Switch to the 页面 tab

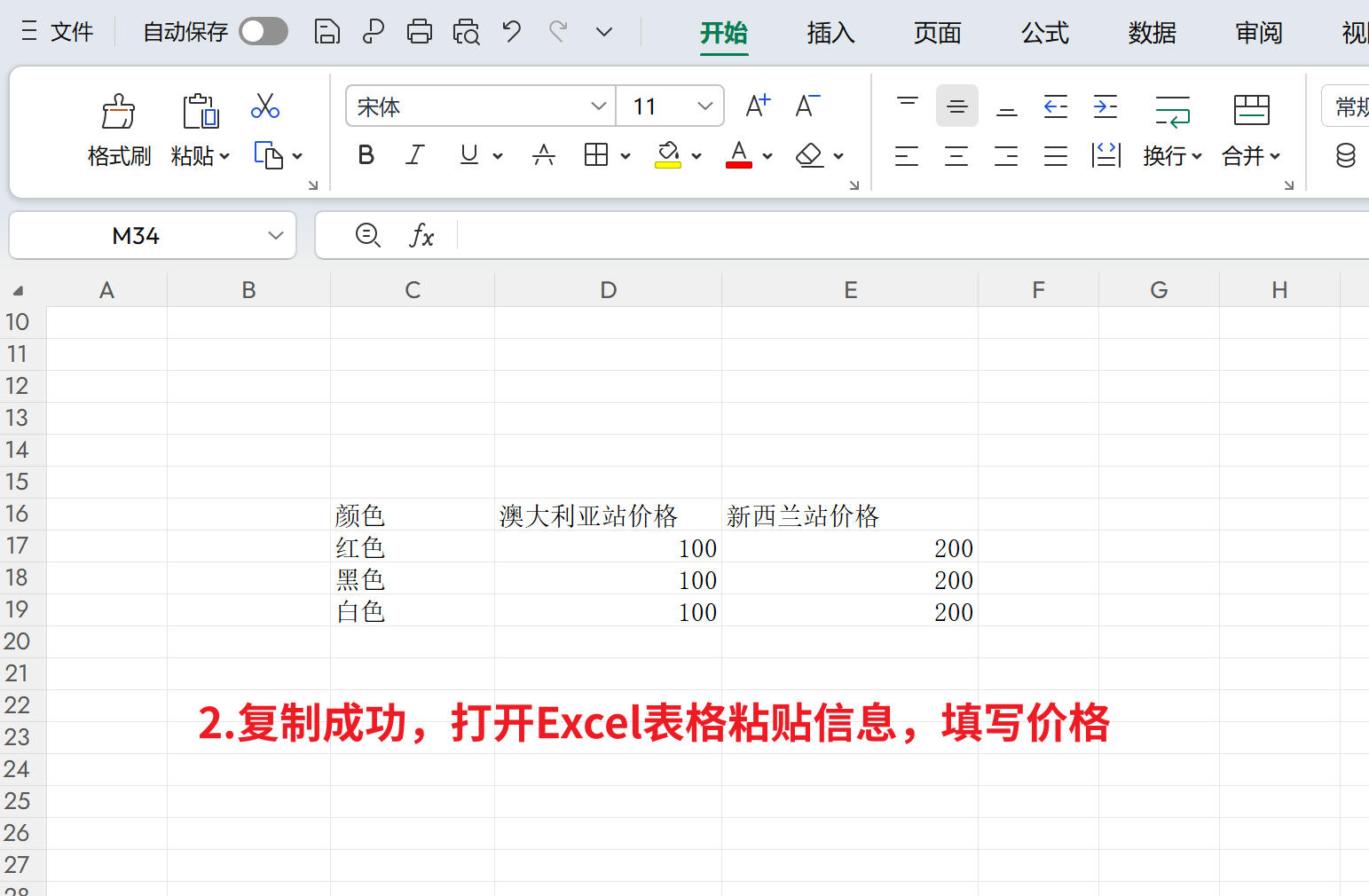point(938,33)
